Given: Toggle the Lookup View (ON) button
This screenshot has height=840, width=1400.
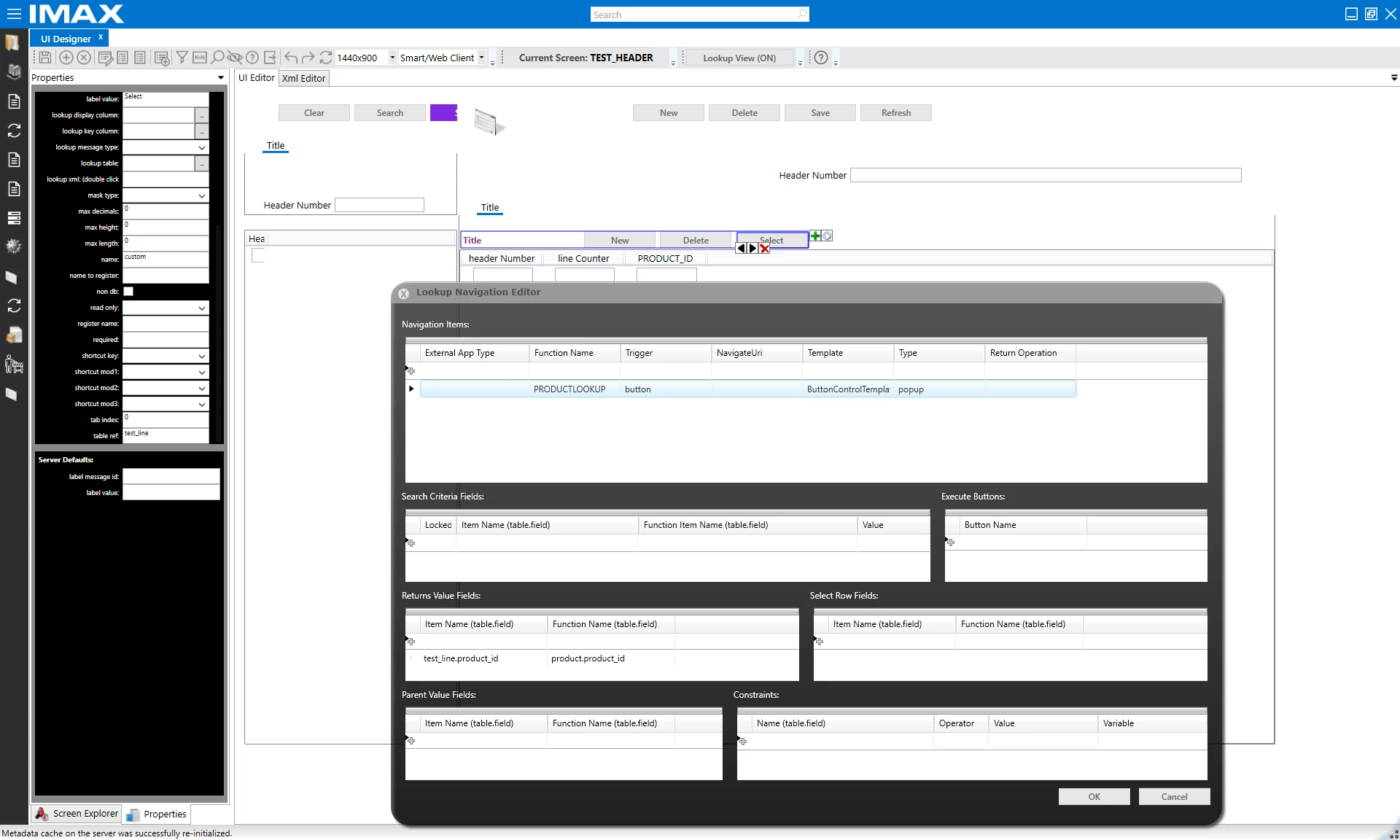Looking at the screenshot, I should coord(739,58).
